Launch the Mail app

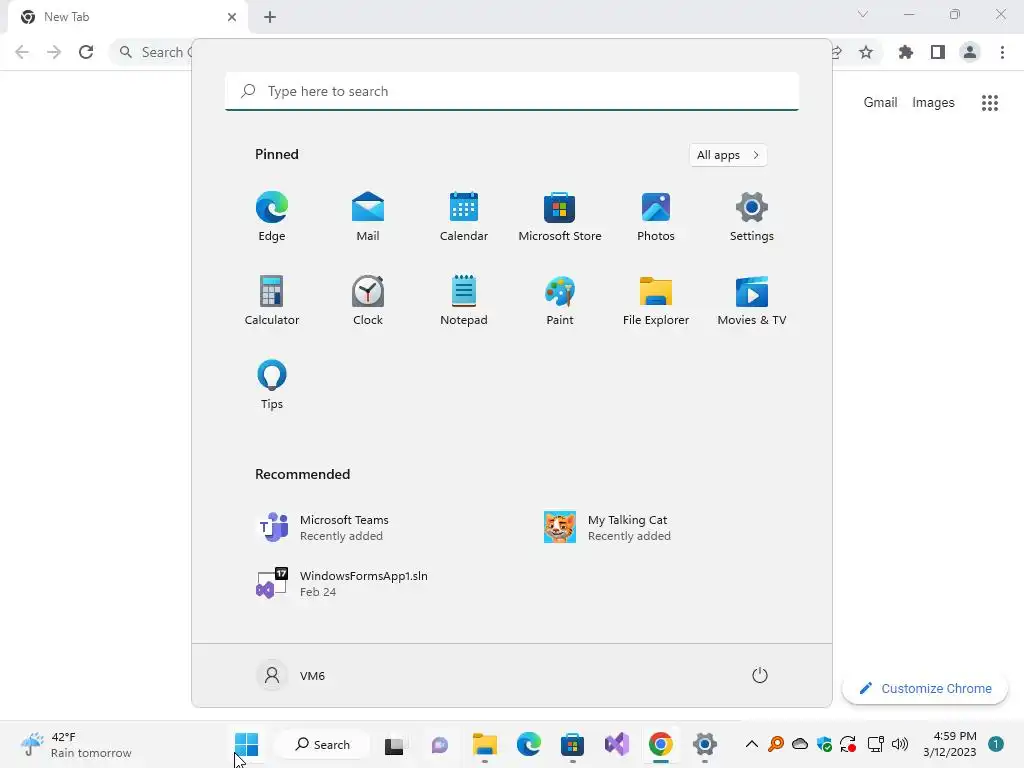tap(368, 217)
